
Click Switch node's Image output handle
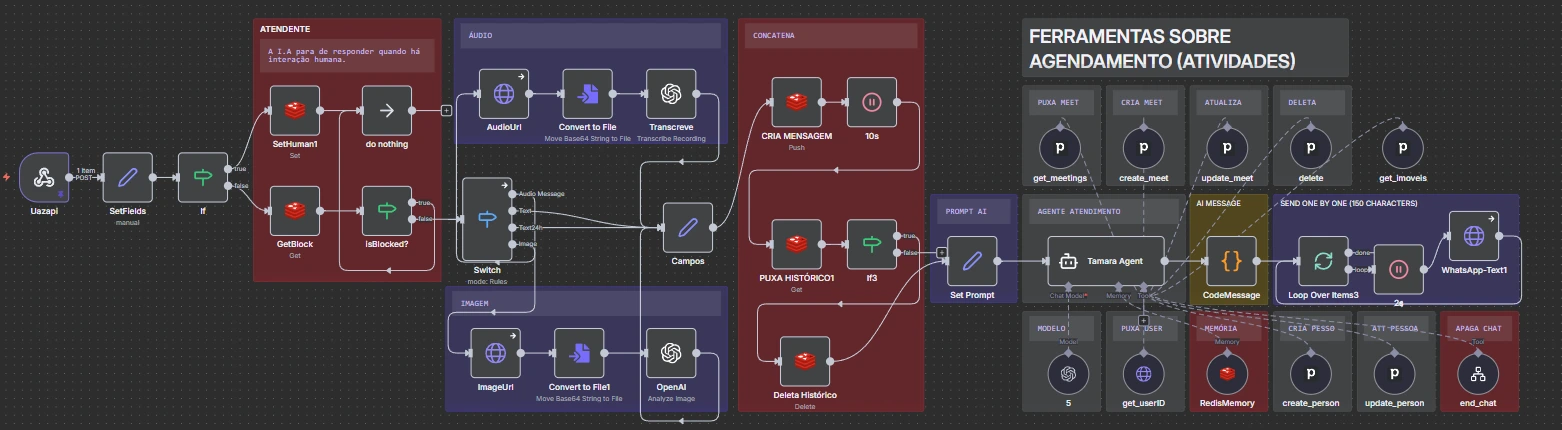click(514, 244)
